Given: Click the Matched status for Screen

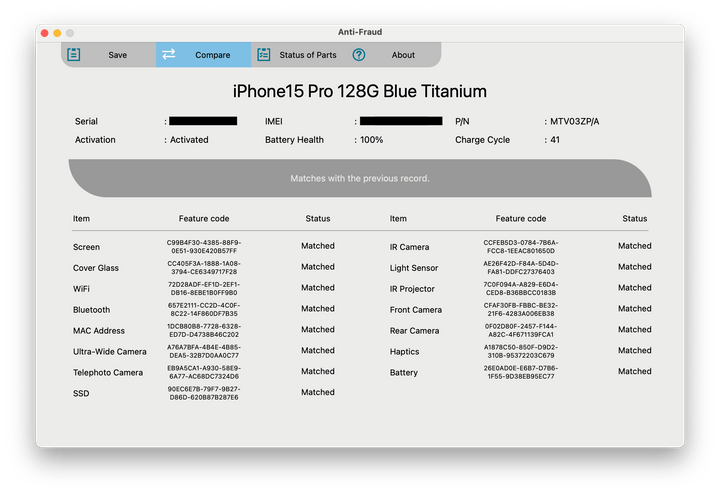Looking at the screenshot, I should (318, 246).
